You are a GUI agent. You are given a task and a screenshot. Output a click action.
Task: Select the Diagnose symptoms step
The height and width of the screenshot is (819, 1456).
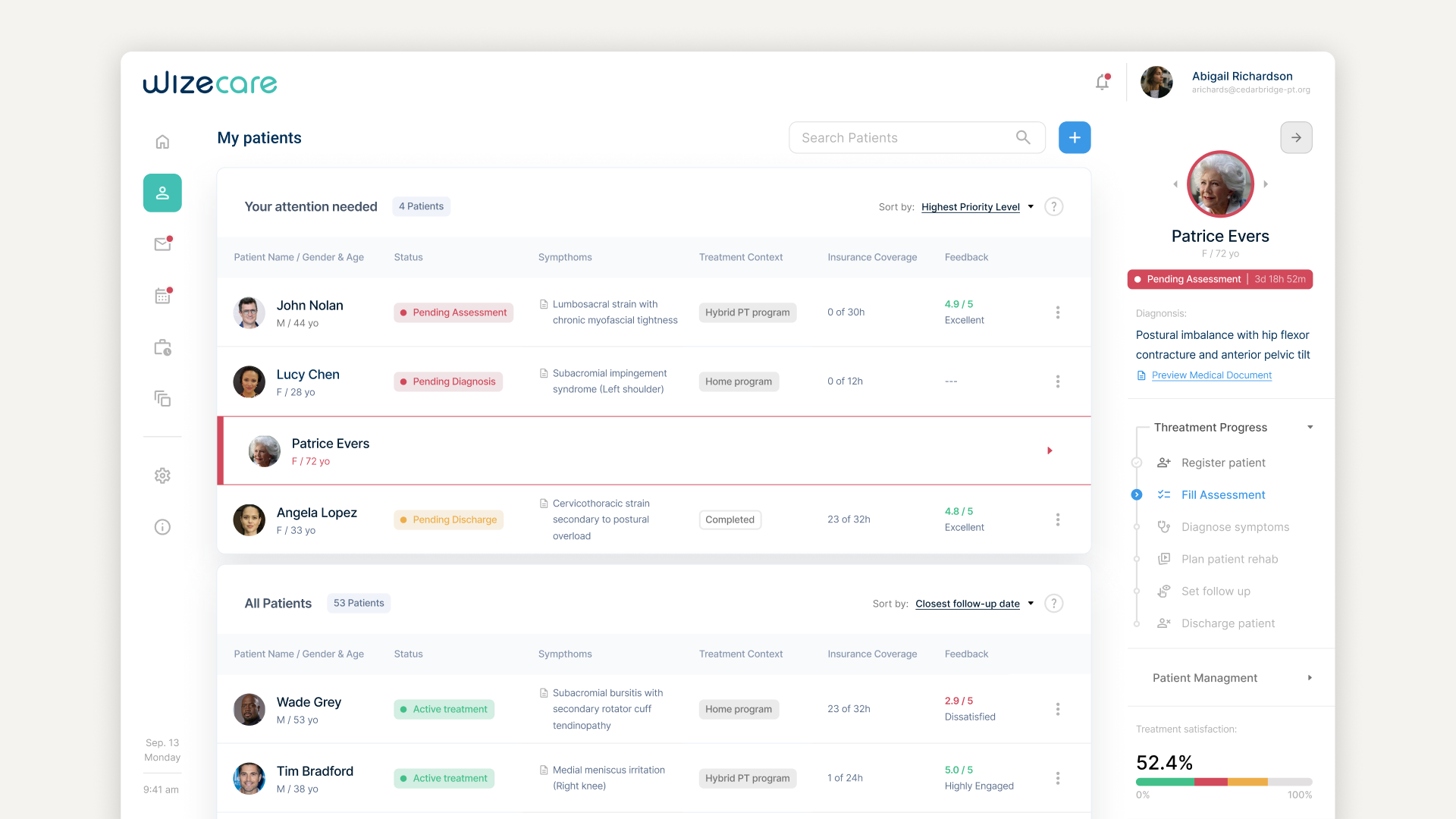1235,527
